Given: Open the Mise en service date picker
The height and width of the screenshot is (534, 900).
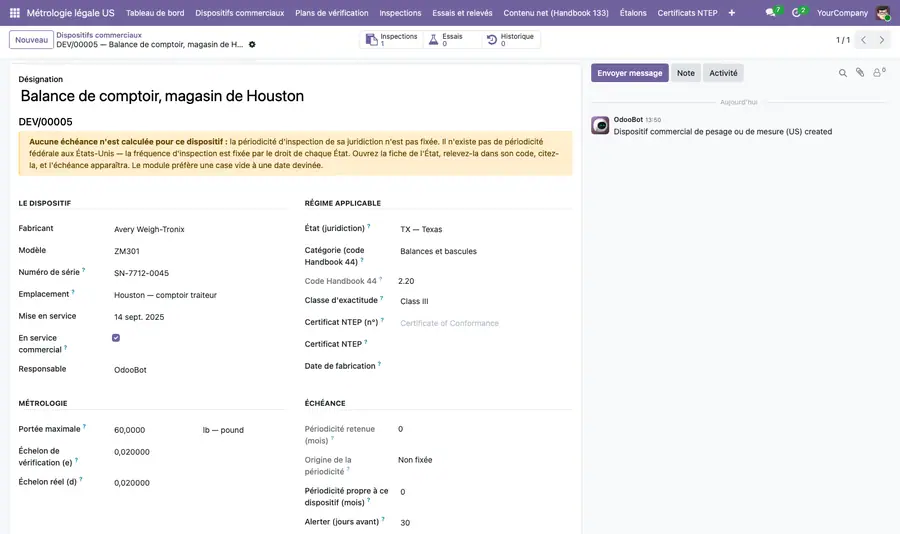Looking at the screenshot, I should [x=198, y=317].
